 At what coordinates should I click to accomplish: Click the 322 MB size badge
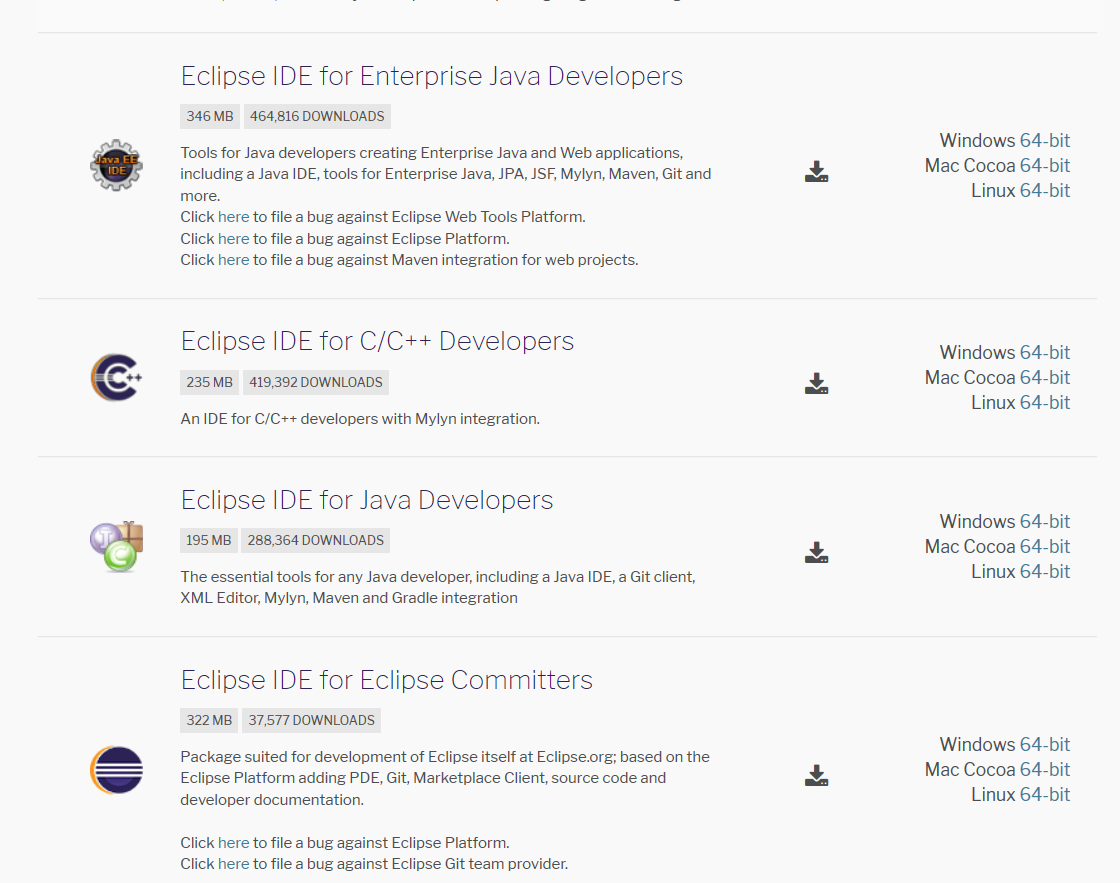(209, 720)
